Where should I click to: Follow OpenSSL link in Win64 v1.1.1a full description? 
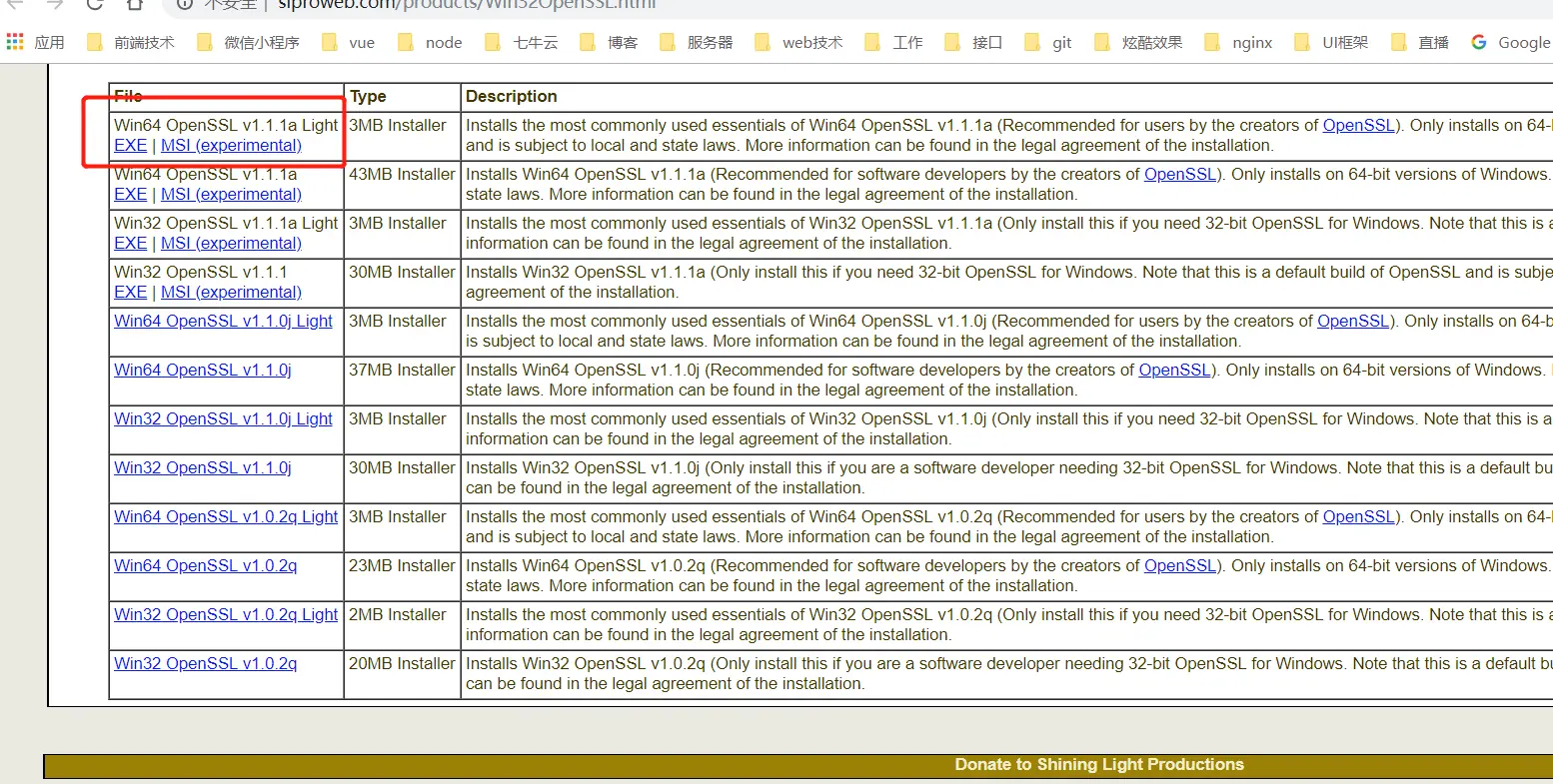pyautogui.click(x=1180, y=174)
